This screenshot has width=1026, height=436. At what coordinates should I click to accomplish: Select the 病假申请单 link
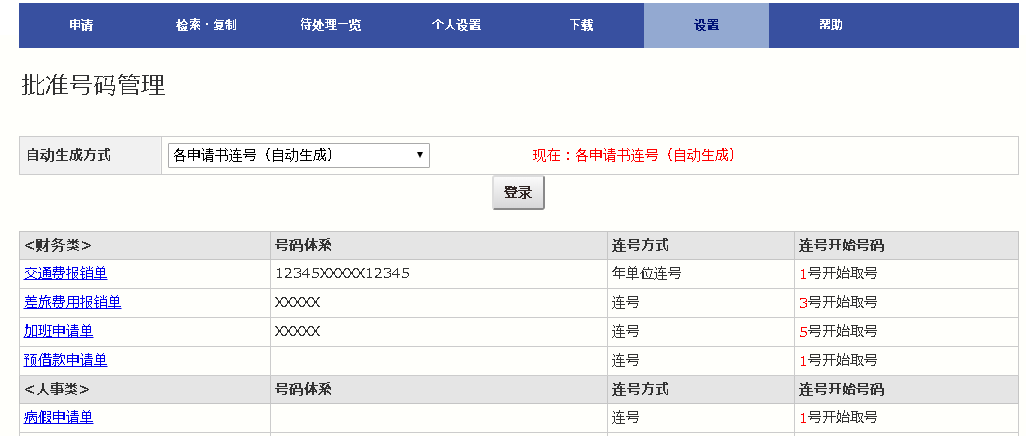coord(58,417)
